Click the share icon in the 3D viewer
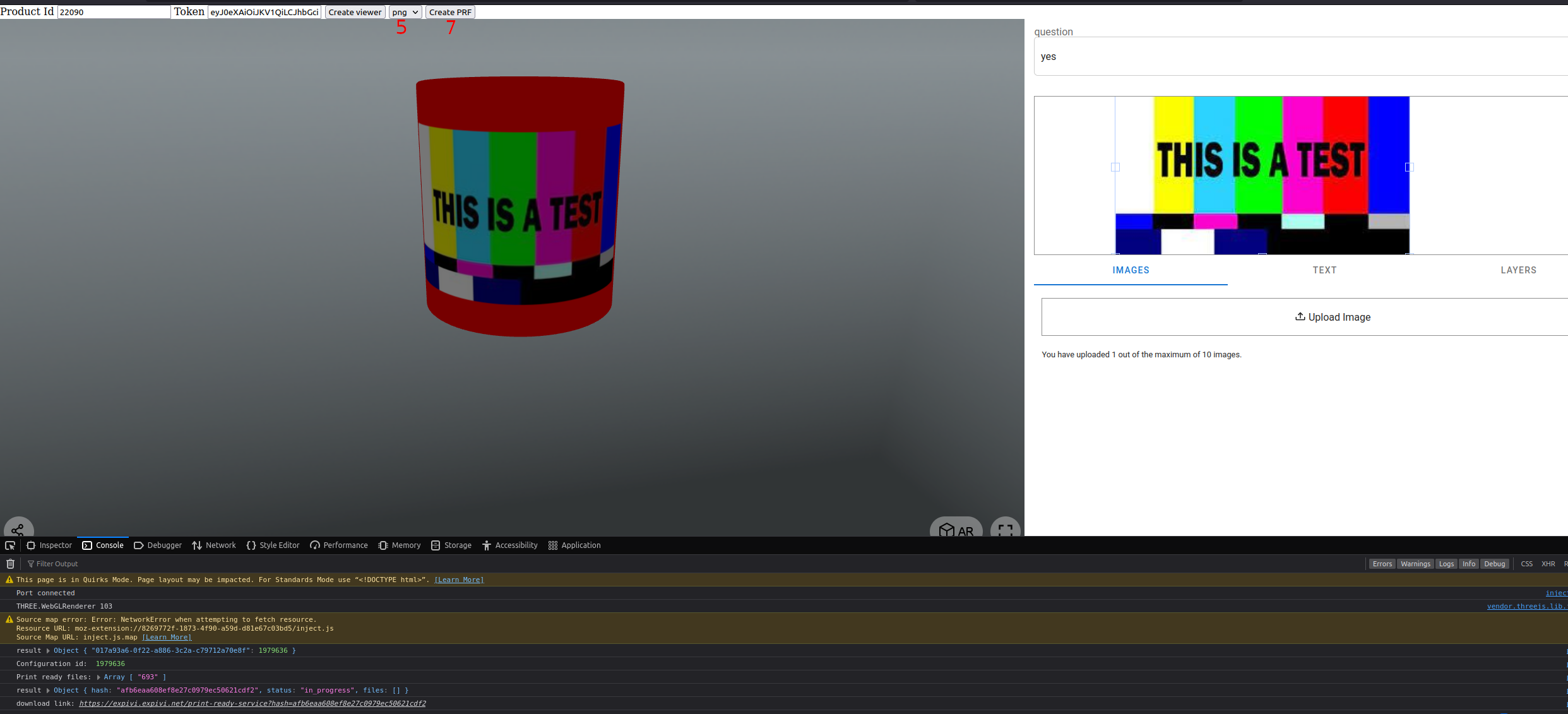The height and width of the screenshot is (714, 1568). 18,529
